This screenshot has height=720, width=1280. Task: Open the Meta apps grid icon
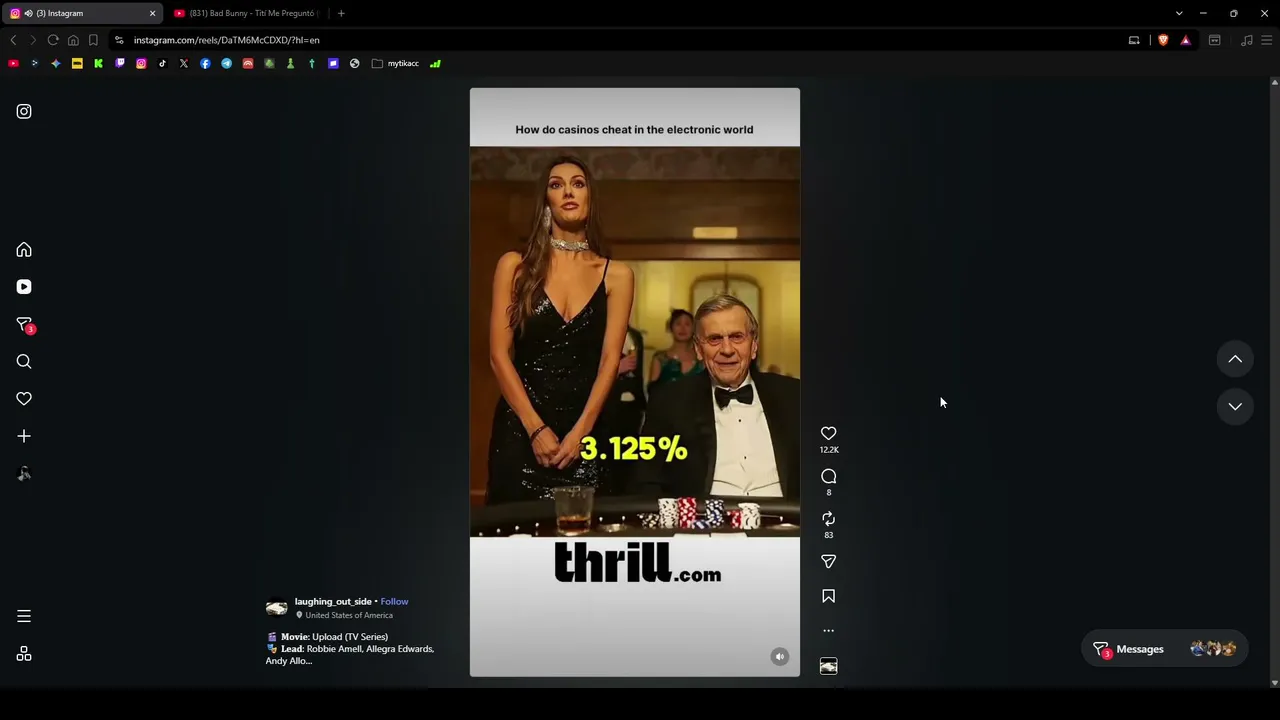click(24, 654)
